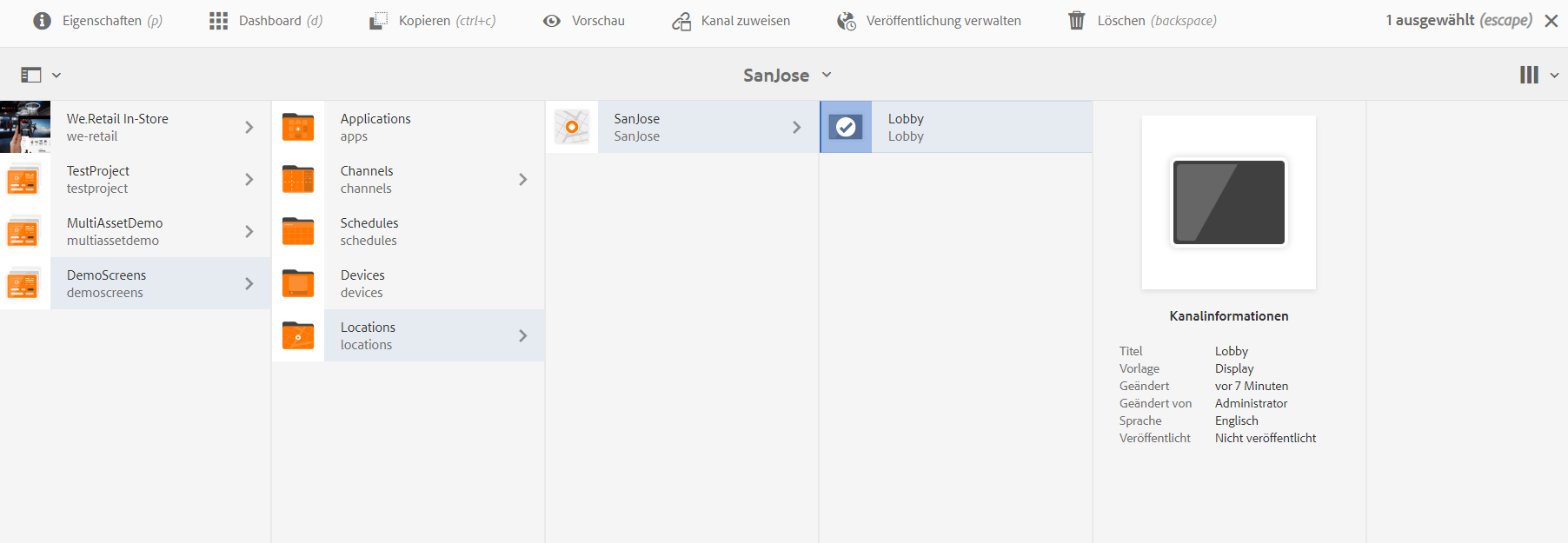Deselect all with the escape X
Image resolution: width=1568 pixels, height=543 pixels.
point(1551,21)
